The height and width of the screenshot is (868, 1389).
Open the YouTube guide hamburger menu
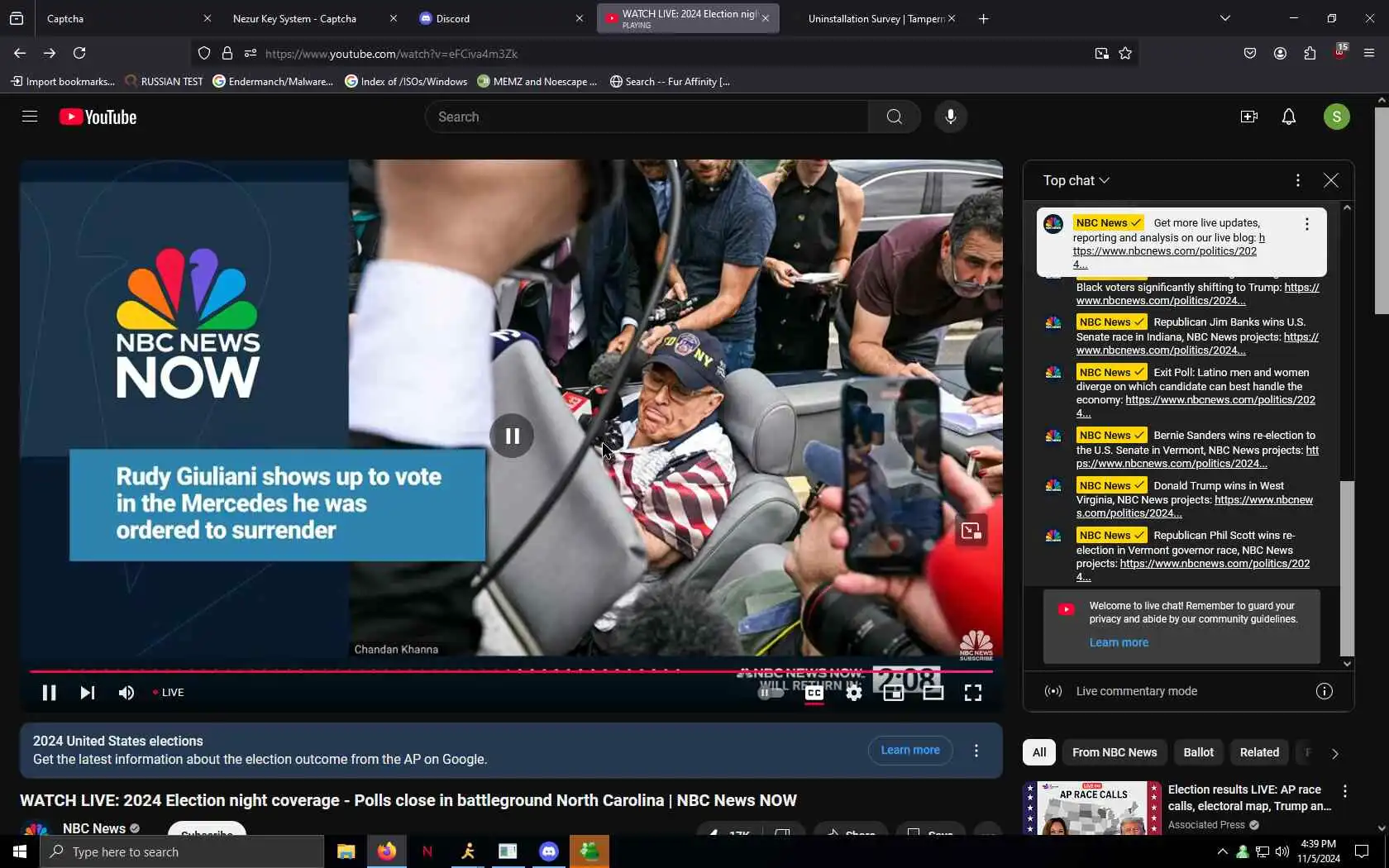pos(30,117)
